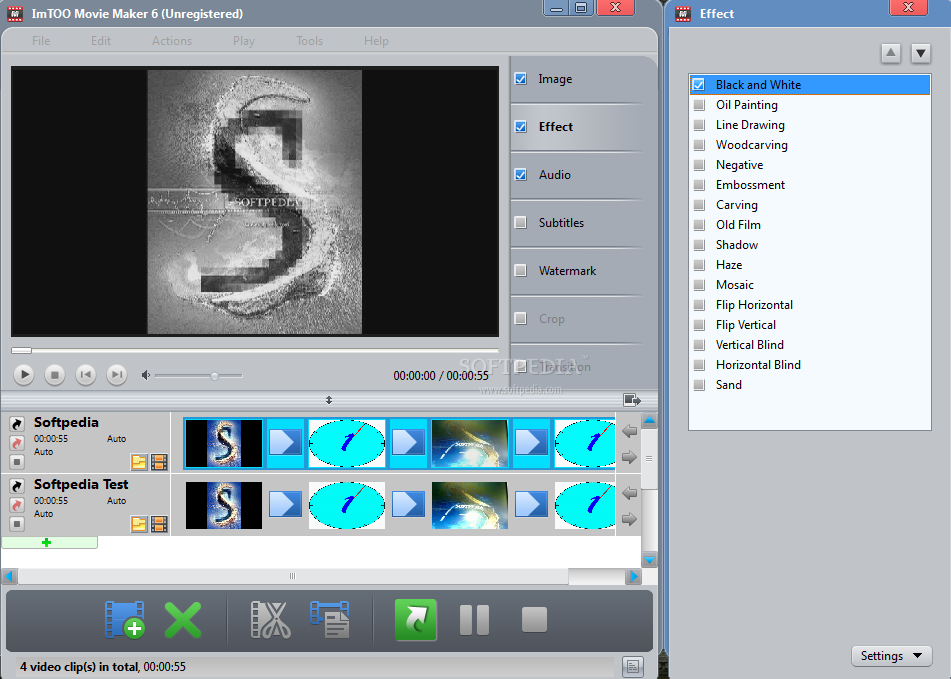Image resolution: width=951 pixels, height=679 pixels.
Task: Enable the Negative effect checkbox
Action: coord(699,165)
